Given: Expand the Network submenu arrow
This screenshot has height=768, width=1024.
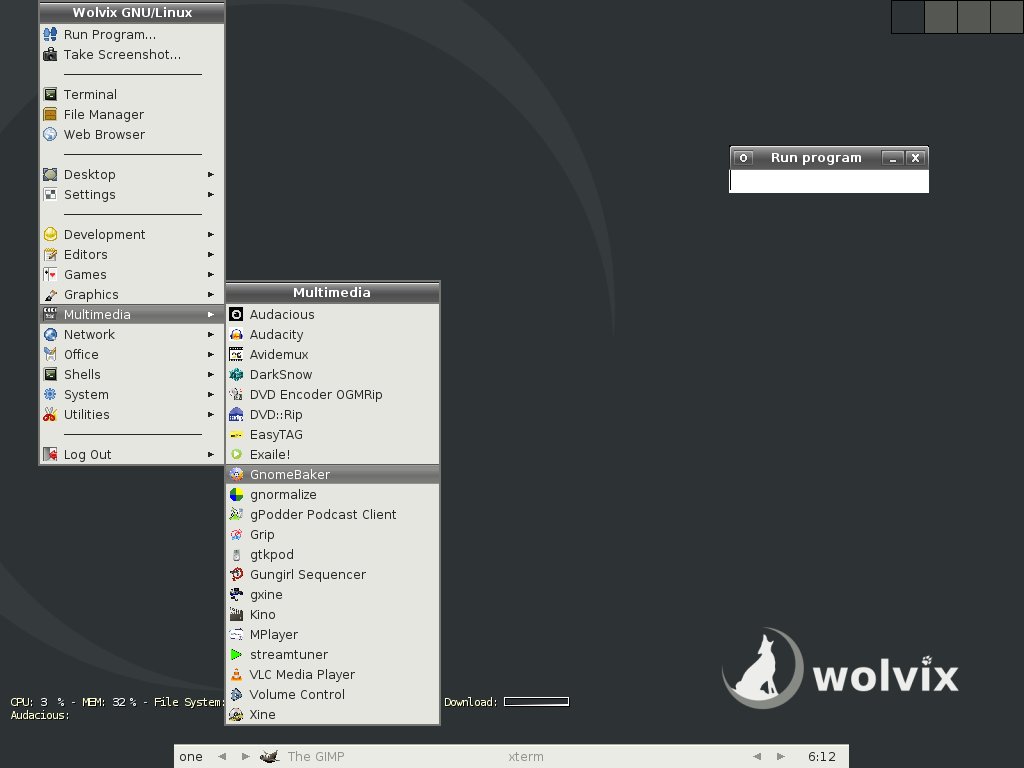Looking at the screenshot, I should pos(211,334).
